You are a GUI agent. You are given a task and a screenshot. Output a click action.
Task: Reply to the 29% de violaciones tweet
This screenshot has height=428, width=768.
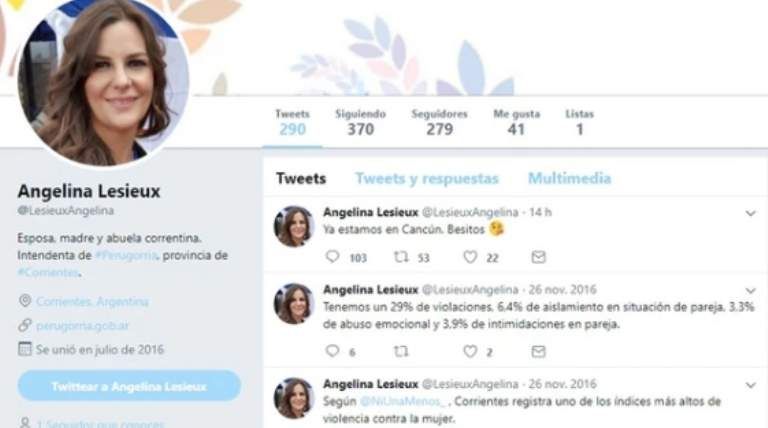tap(333, 351)
